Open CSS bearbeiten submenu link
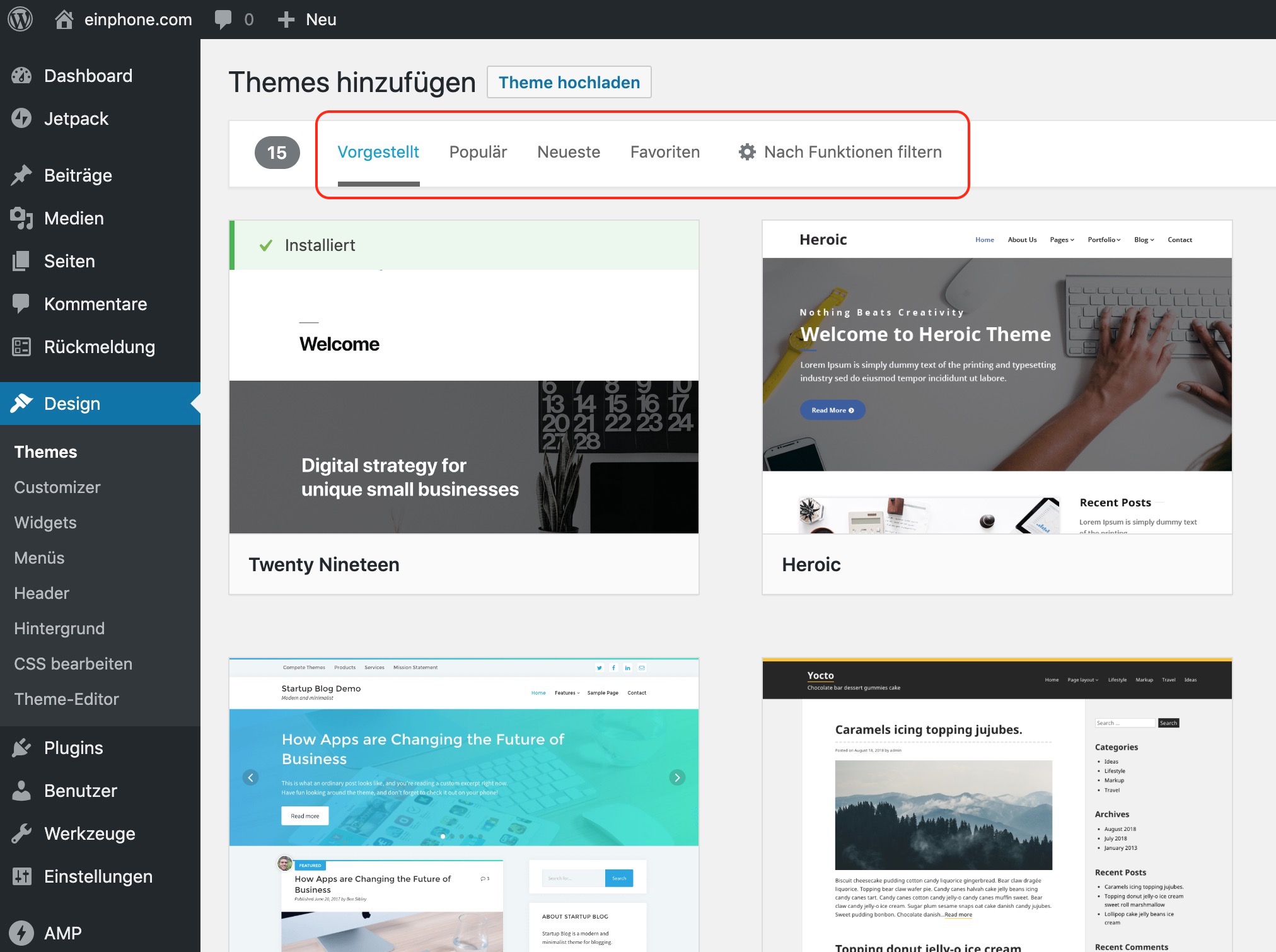Viewport: 1276px width, 952px height. [73, 664]
